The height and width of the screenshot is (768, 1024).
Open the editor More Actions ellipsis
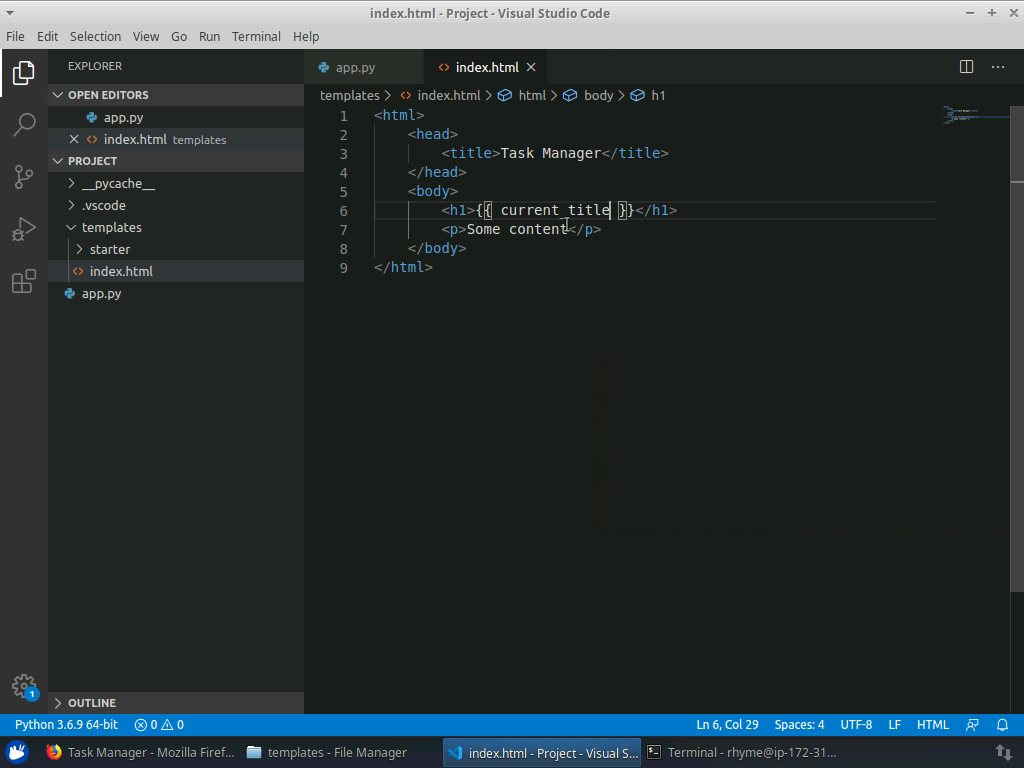[x=998, y=67]
